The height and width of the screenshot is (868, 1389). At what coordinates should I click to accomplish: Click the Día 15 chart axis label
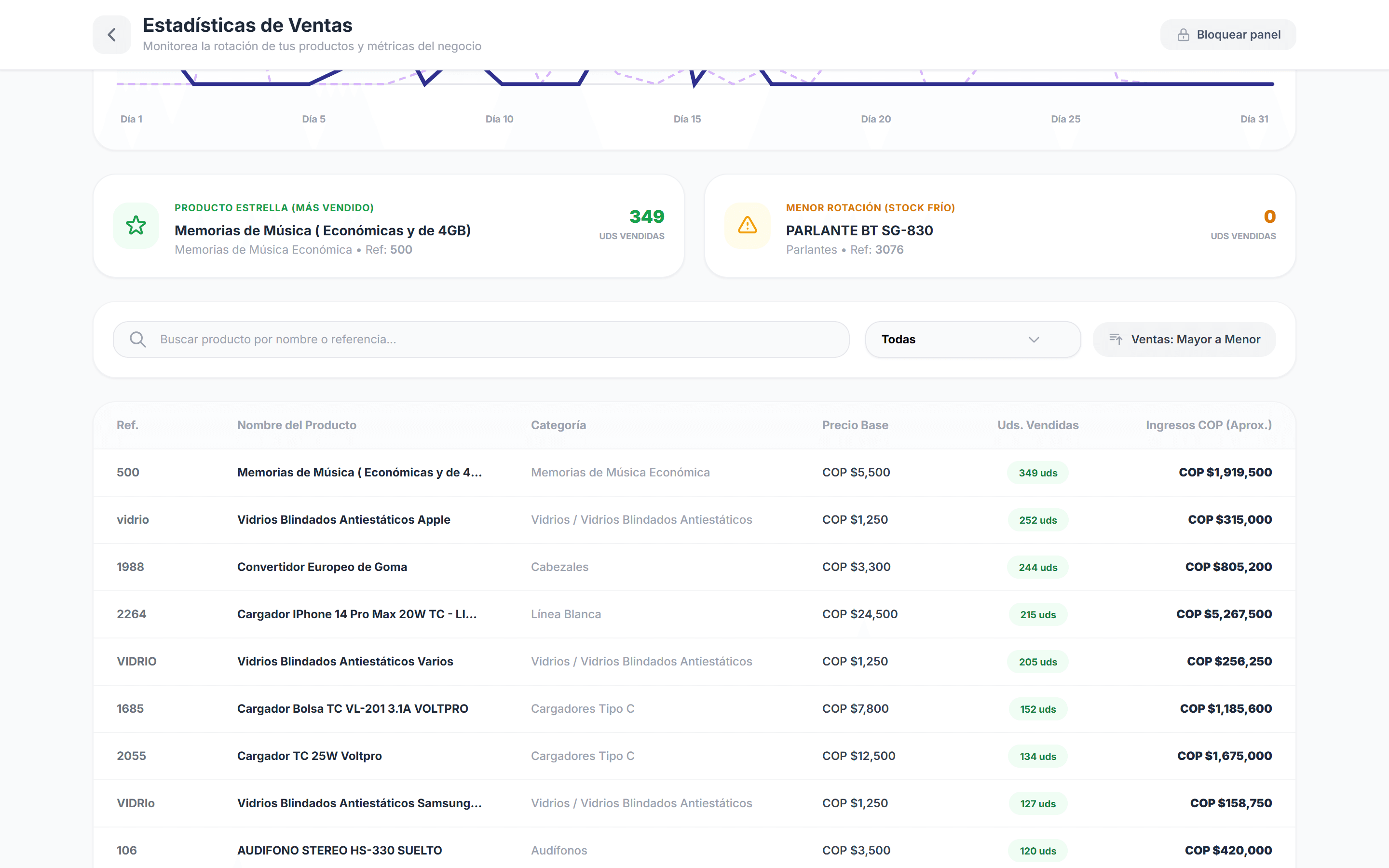click(687, 120)
